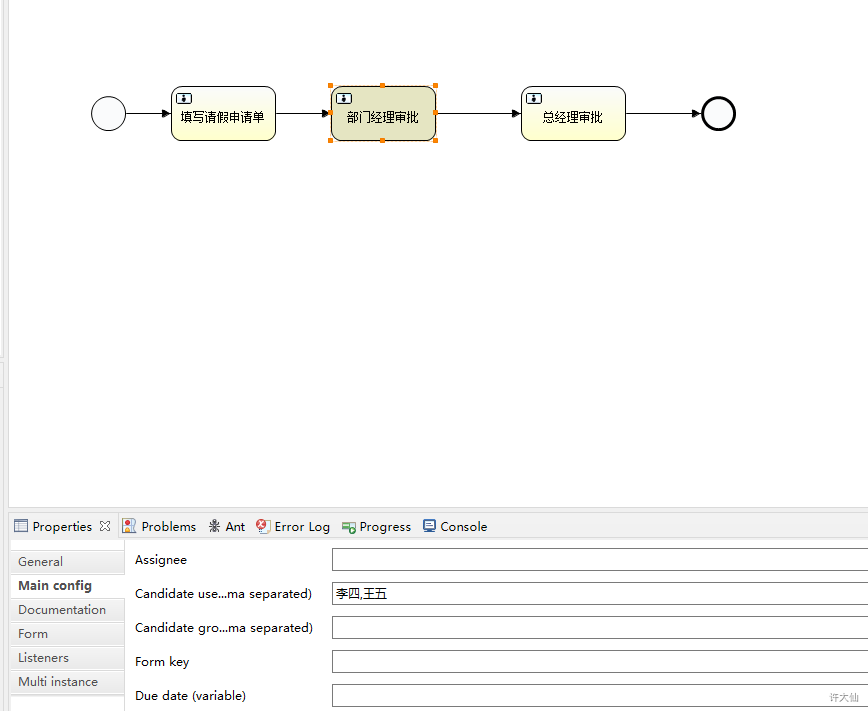Open the Form properties section
The image size is (868, 711).
68,633
